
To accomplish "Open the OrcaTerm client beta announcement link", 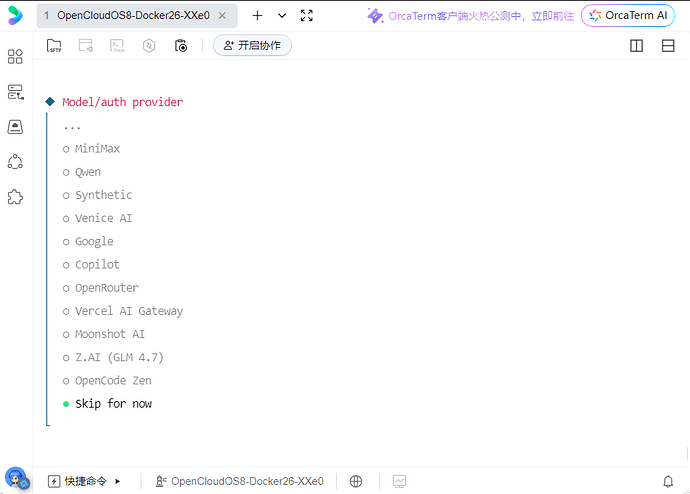I will click(470, 16).
